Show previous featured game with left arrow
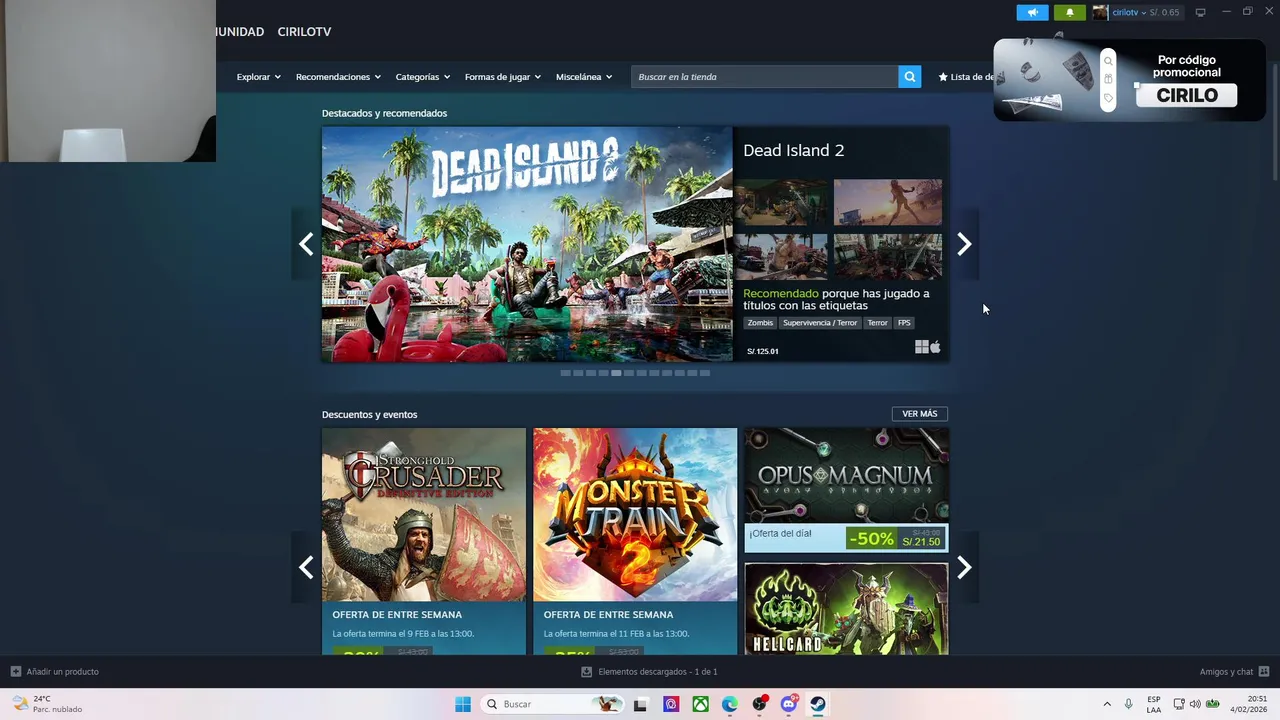 (306, 244)
